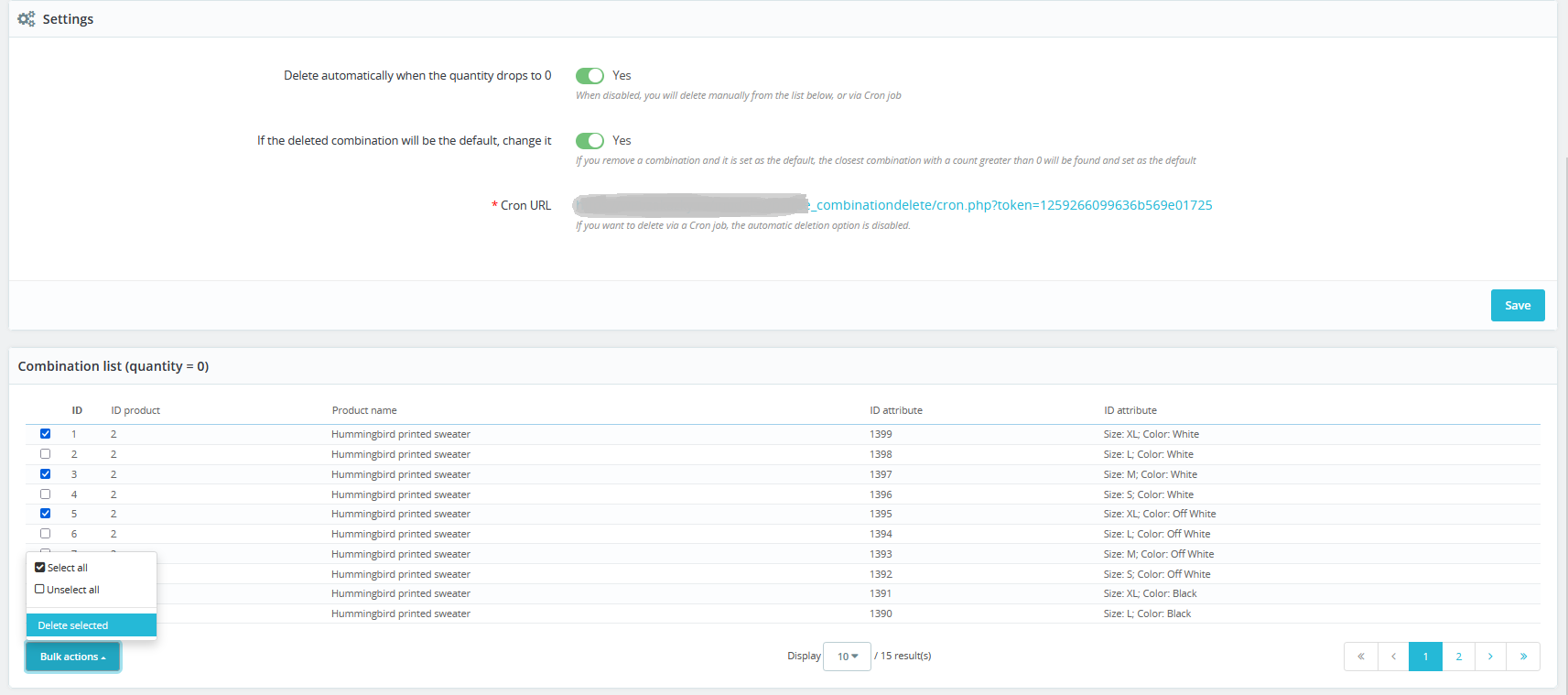Screen dimensions: 1568x695
Task: Click attribute ID 1394 cell
Action: click(x=881, y=534)
